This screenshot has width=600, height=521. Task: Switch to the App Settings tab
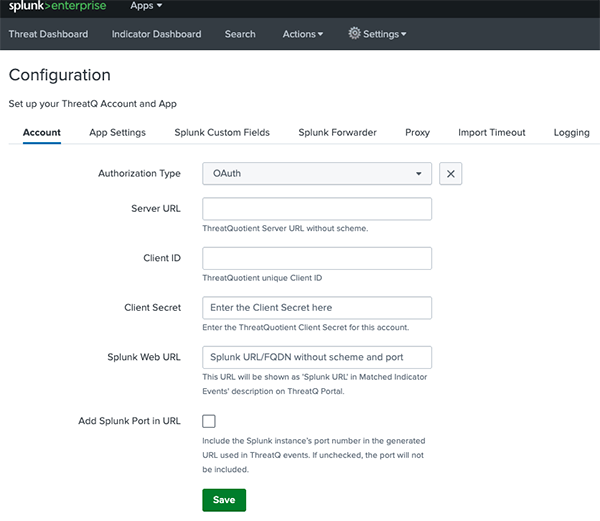tap(117, 132)
